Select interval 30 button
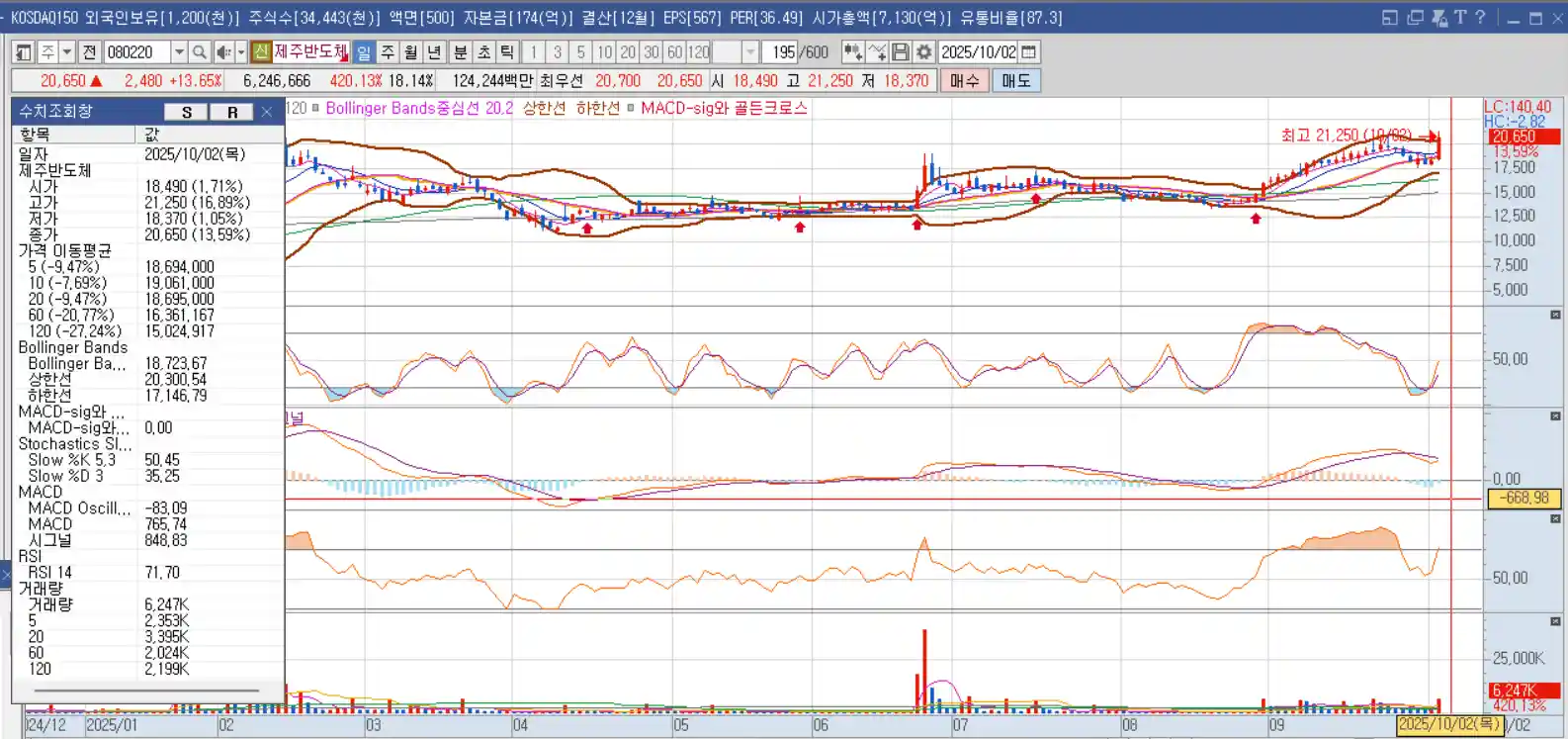 point(652,51)
